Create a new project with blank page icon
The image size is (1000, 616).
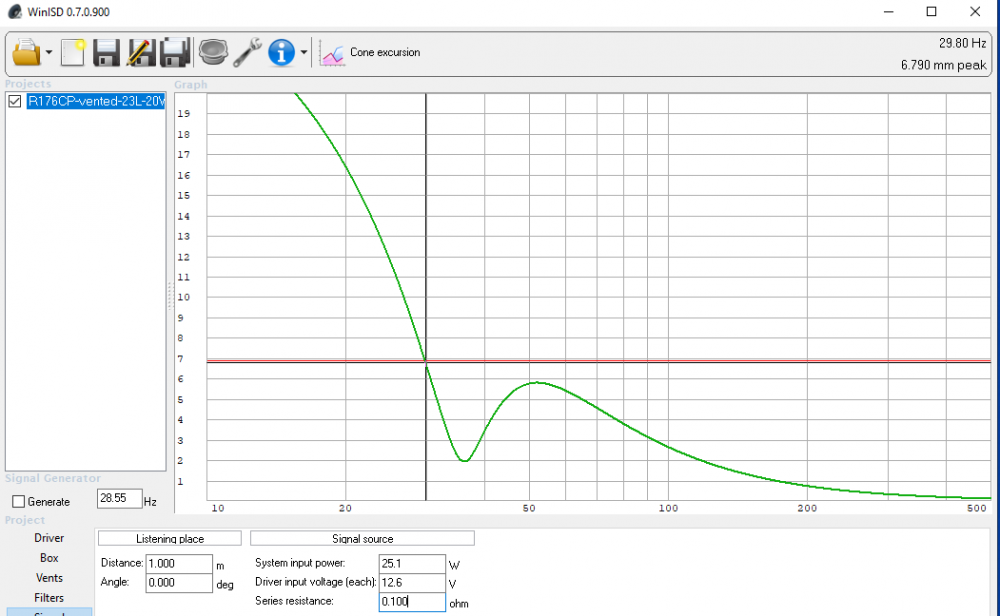74,52
